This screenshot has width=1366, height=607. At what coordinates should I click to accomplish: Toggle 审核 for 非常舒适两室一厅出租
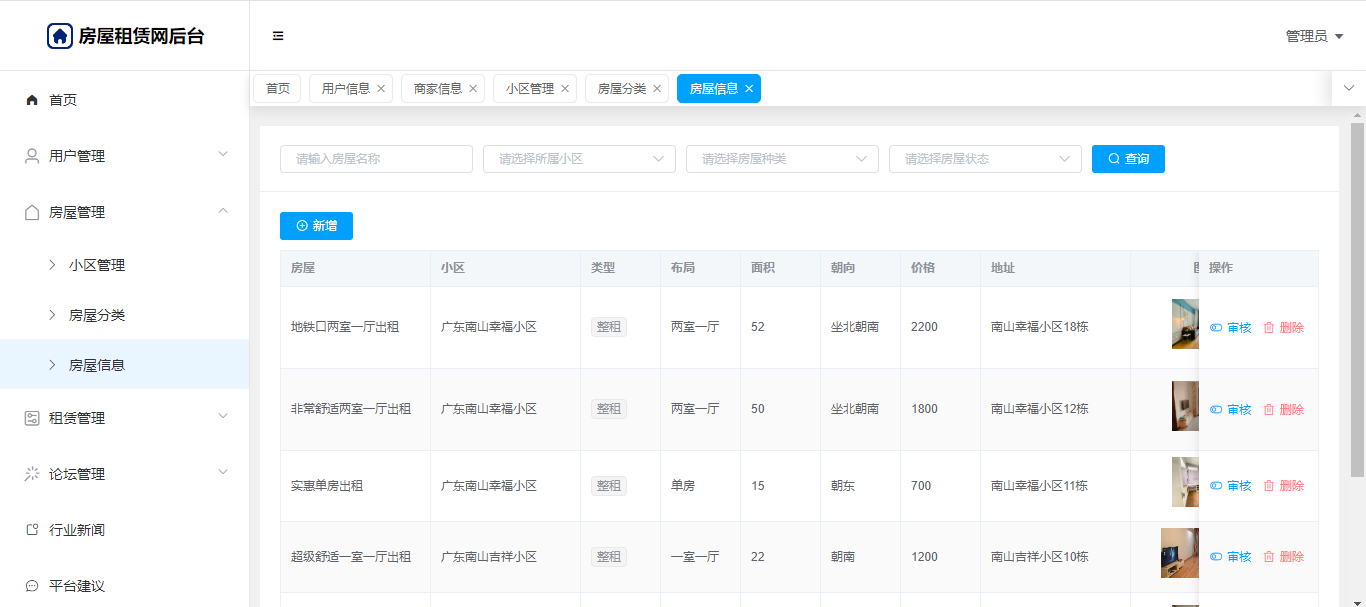tap(1231, 409)
